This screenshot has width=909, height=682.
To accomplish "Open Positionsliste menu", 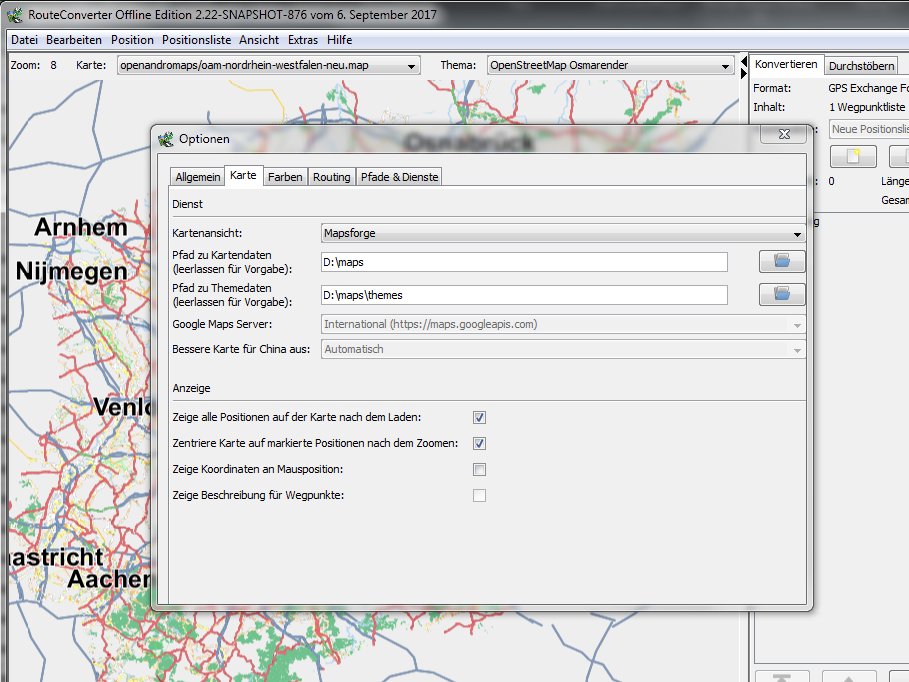I will pos(197,40).
